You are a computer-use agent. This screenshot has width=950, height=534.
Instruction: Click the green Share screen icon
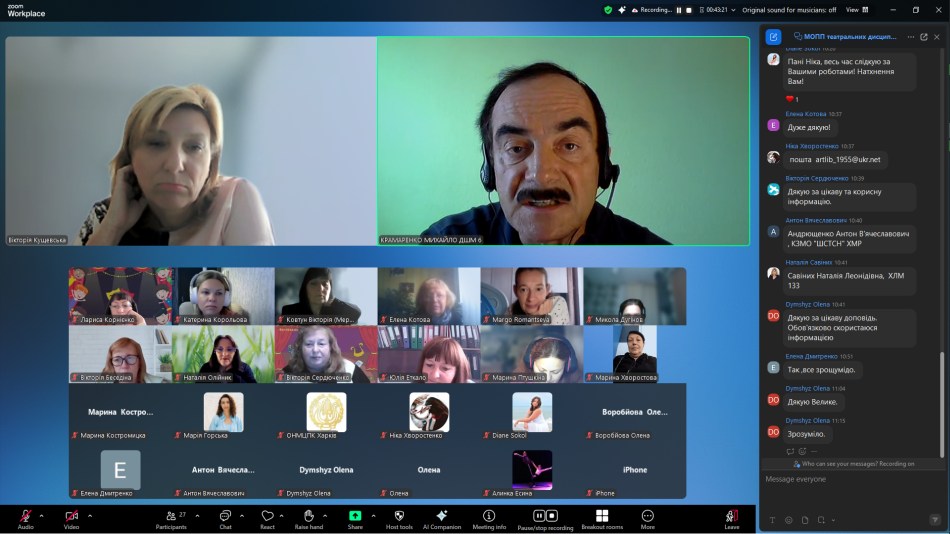(355, 516)
